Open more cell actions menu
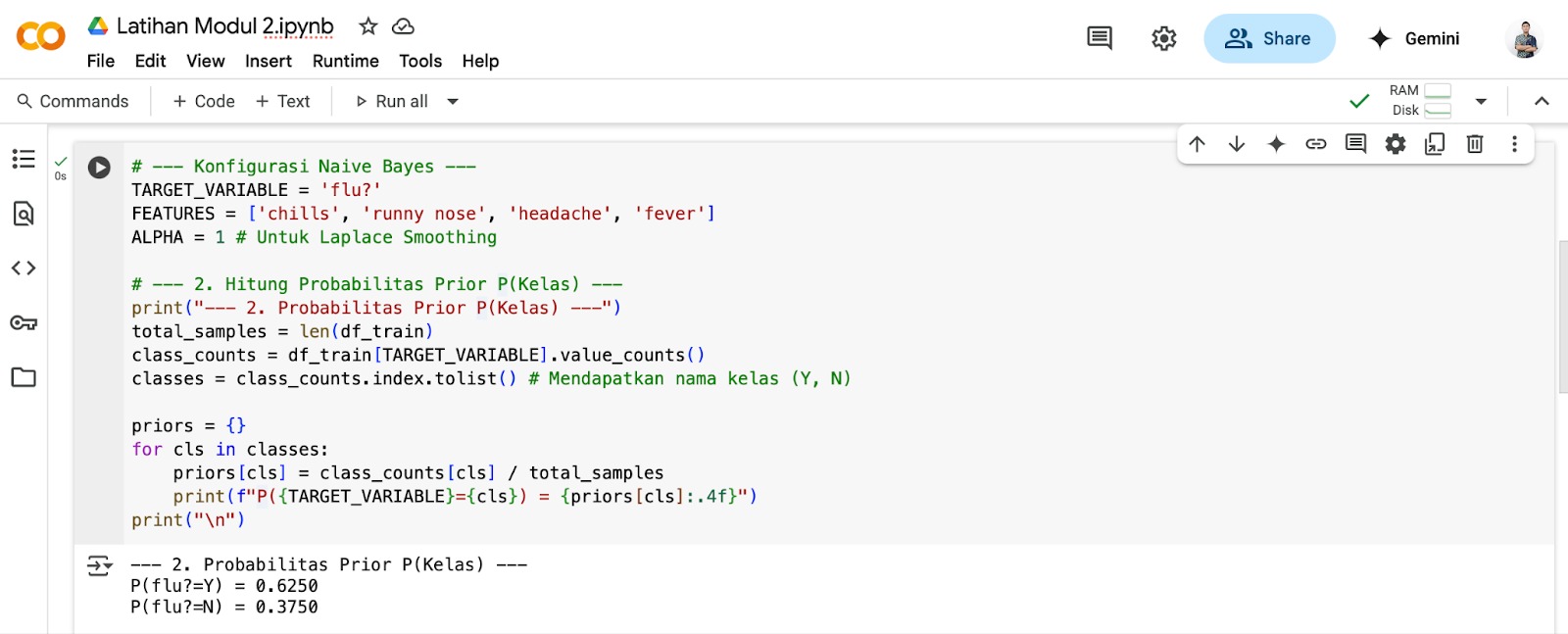 point(1514,144)
